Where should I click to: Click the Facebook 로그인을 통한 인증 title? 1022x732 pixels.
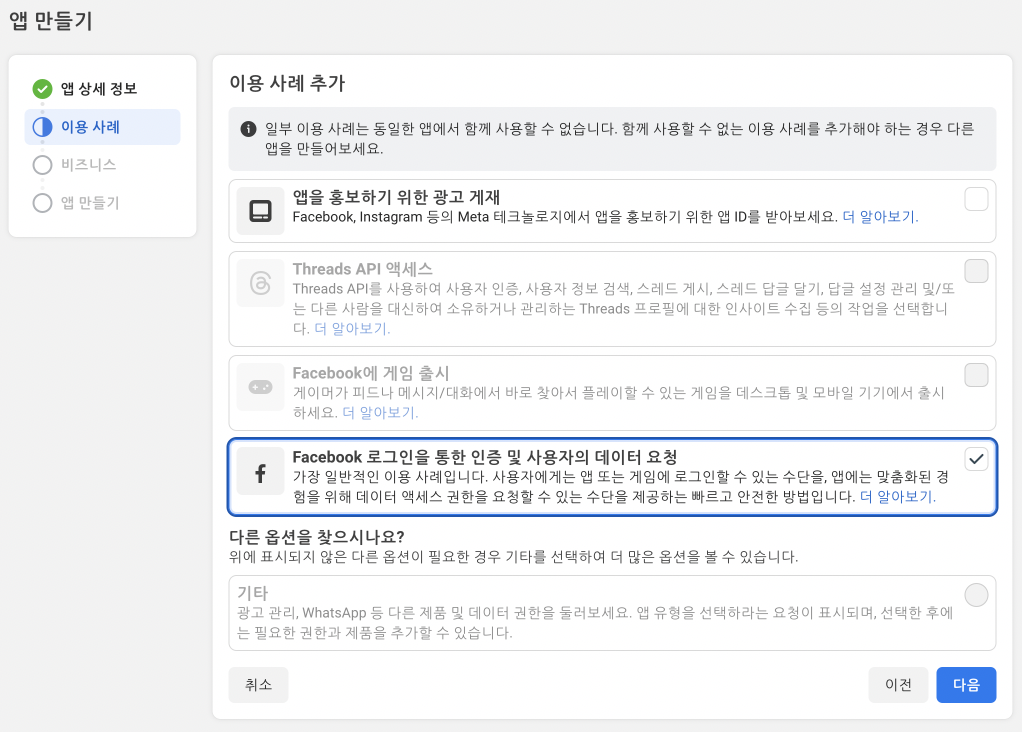[485, 457]
